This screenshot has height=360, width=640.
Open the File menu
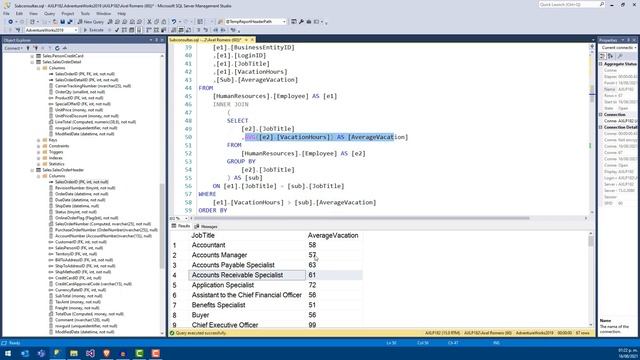(x=6, y=13)
